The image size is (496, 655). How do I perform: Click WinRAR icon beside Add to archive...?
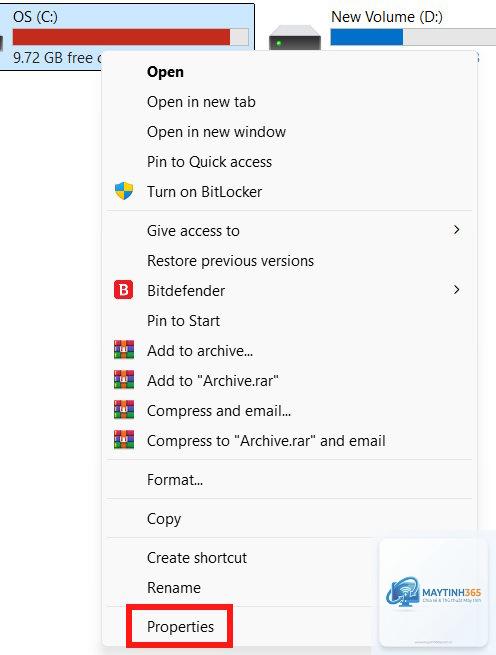124,350
